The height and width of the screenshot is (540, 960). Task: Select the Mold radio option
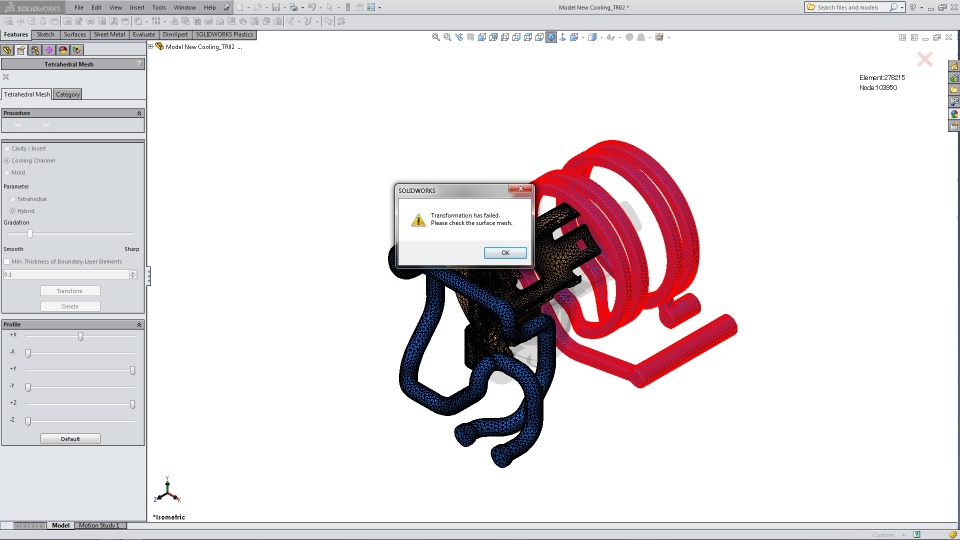coord(7,173)
